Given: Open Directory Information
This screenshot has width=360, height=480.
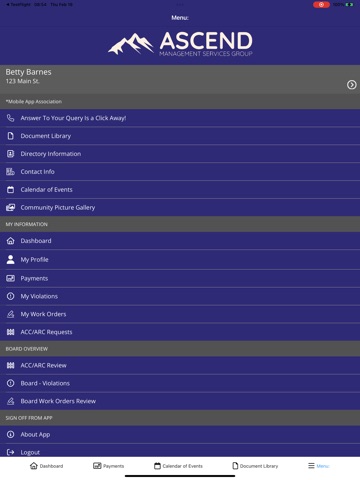Looking at the screenshot, I should [180, 154].
